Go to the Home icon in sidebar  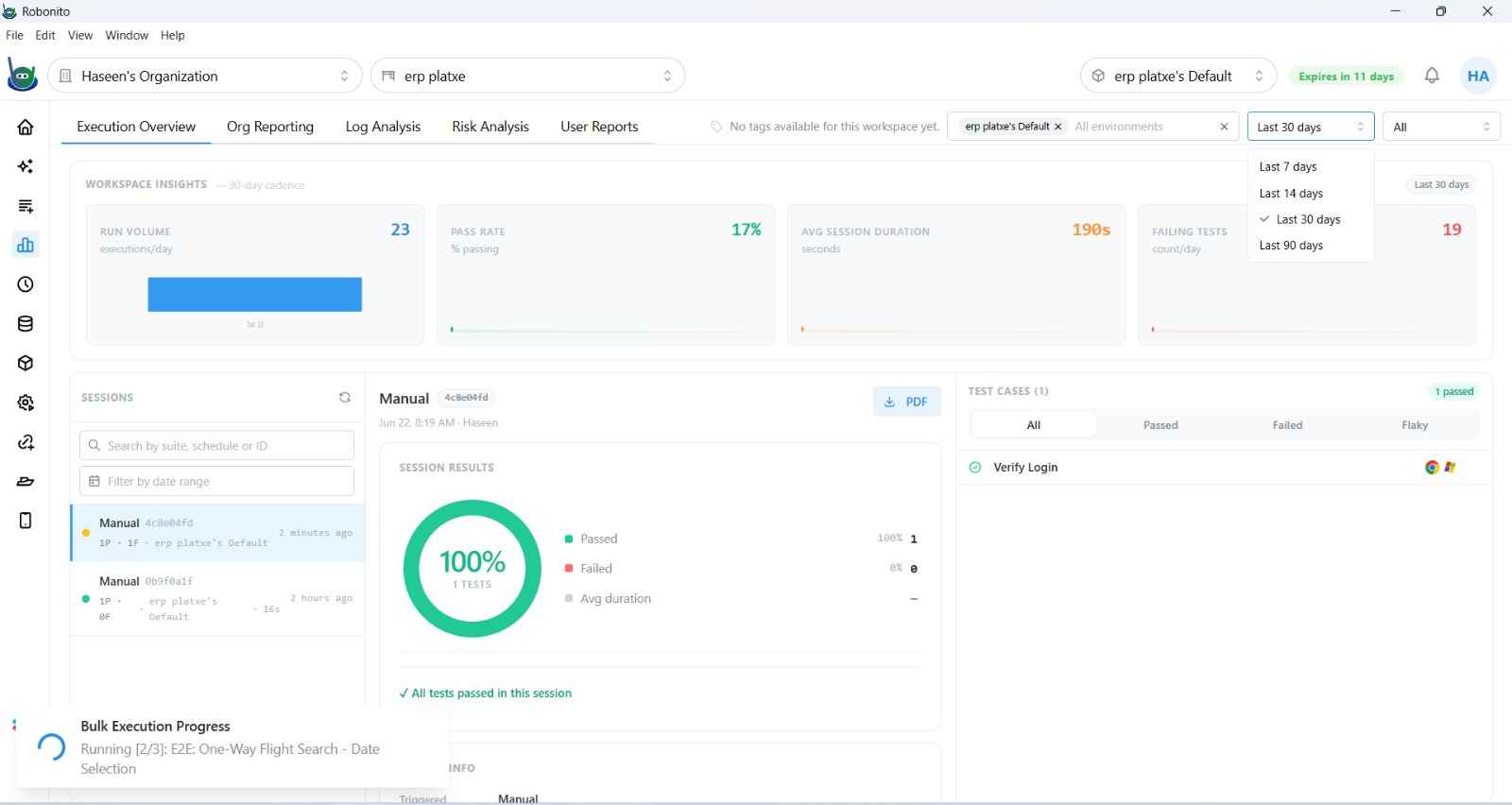[x=26, y=128]
